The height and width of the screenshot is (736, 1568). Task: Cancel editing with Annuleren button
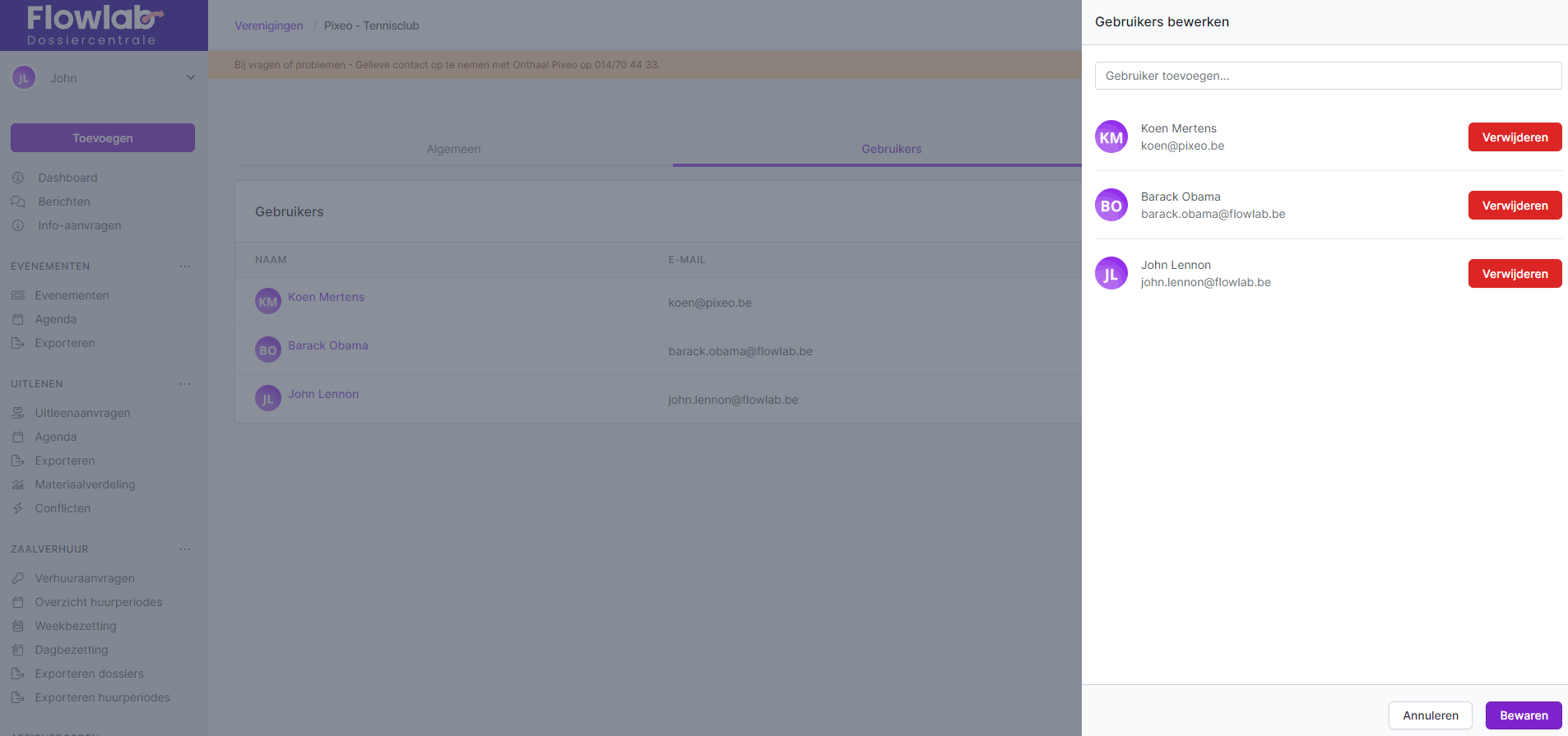pos(1430,715)
